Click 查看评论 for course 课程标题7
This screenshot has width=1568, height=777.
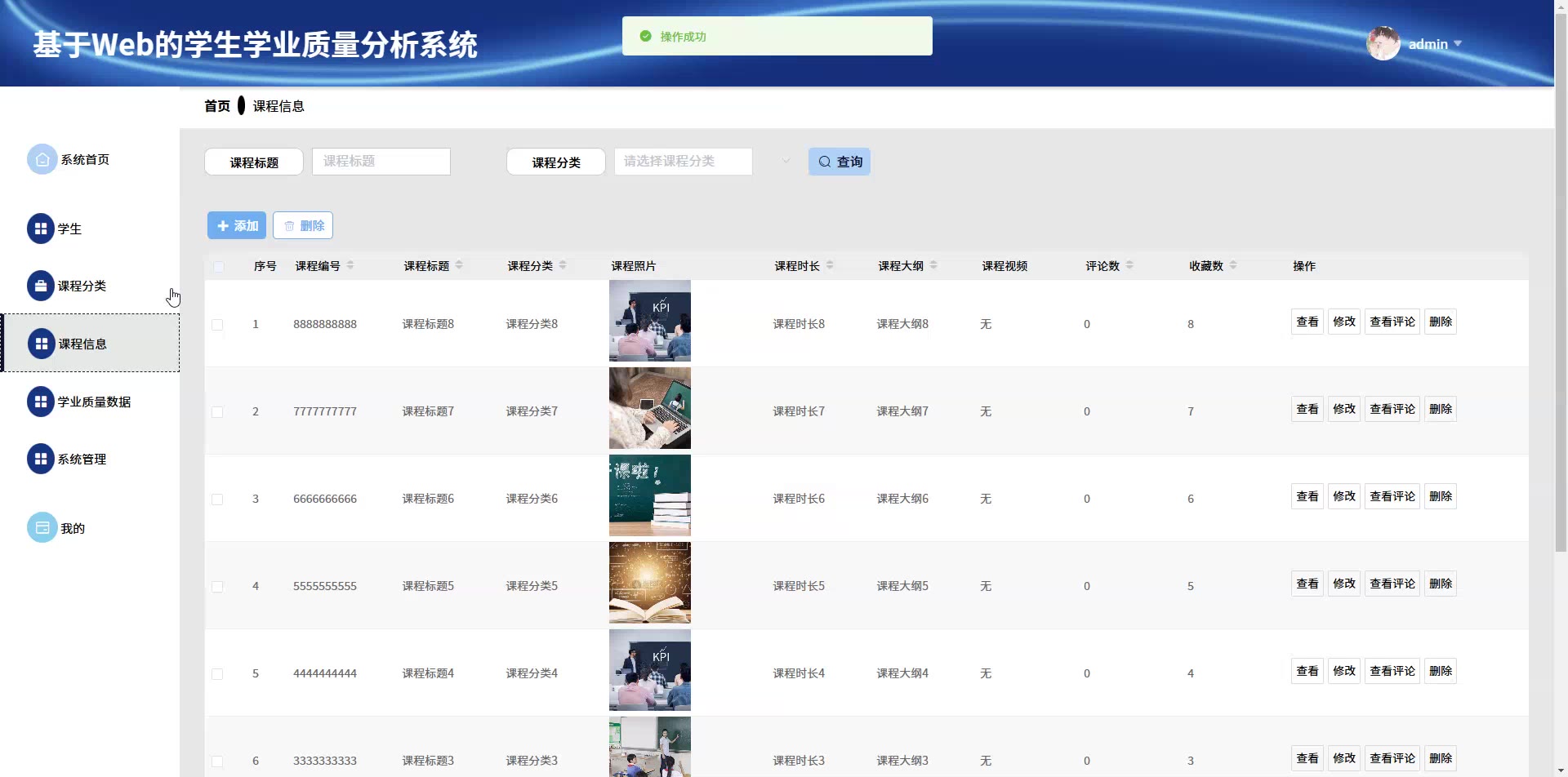coord(1392,409)
